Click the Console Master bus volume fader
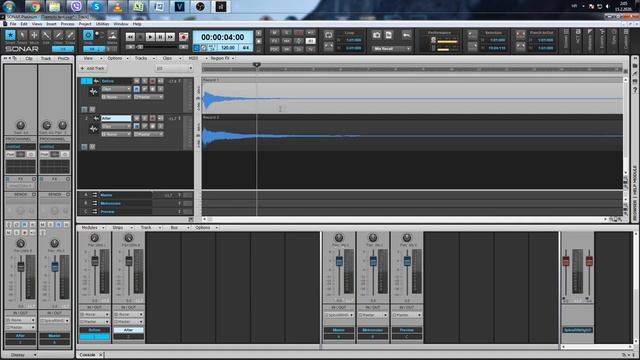This screenshot has width=640, height=360. click(339, 262)
